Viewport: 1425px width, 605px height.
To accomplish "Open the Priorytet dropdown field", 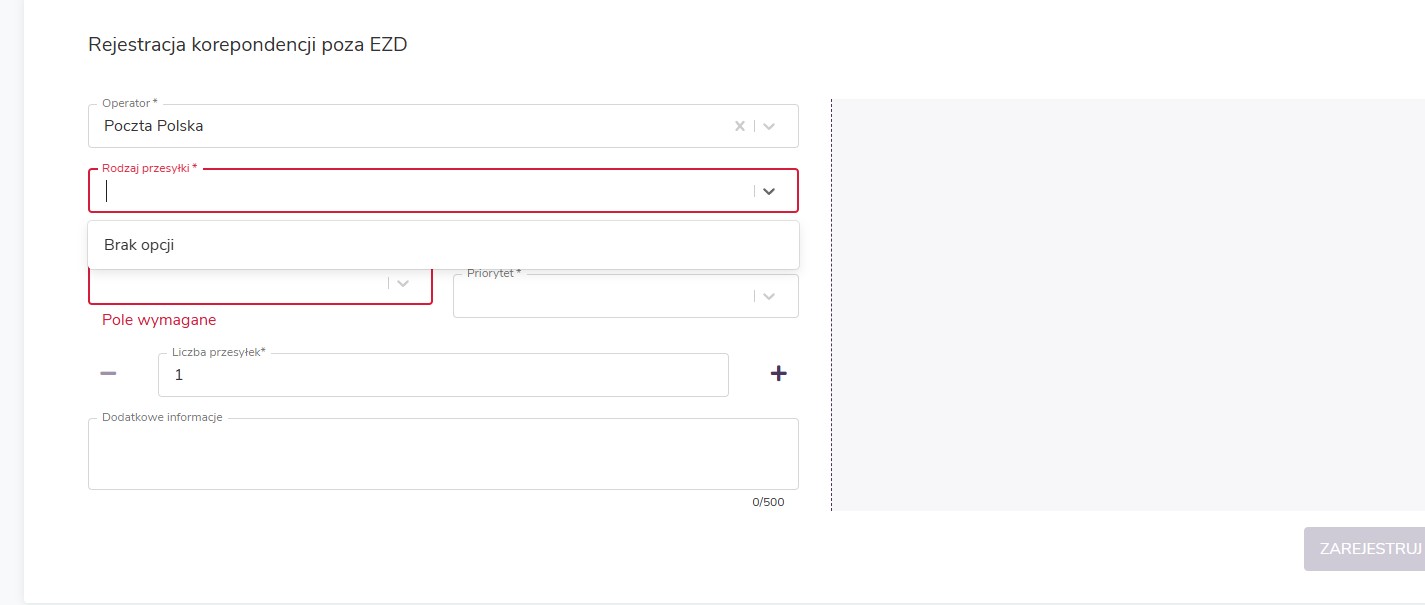I will (600, 297).
